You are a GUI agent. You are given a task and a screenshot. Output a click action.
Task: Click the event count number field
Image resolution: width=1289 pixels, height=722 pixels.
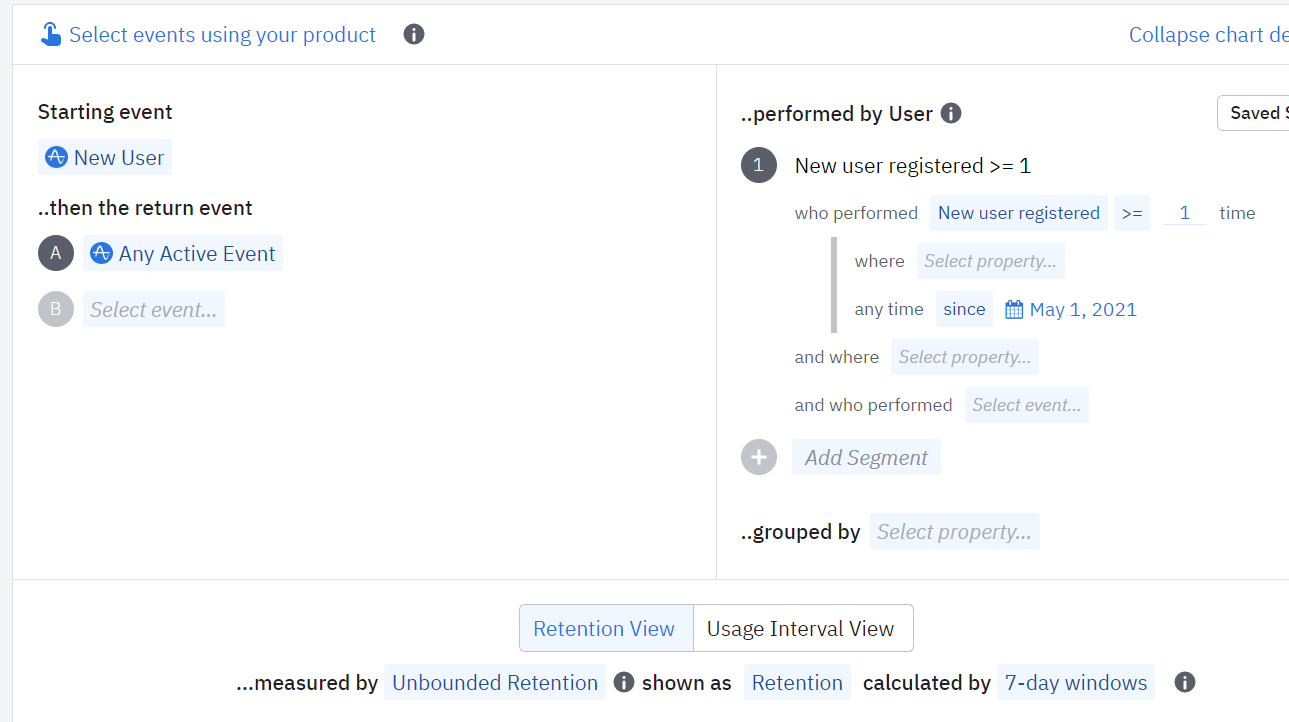(x=1184, y=213)
